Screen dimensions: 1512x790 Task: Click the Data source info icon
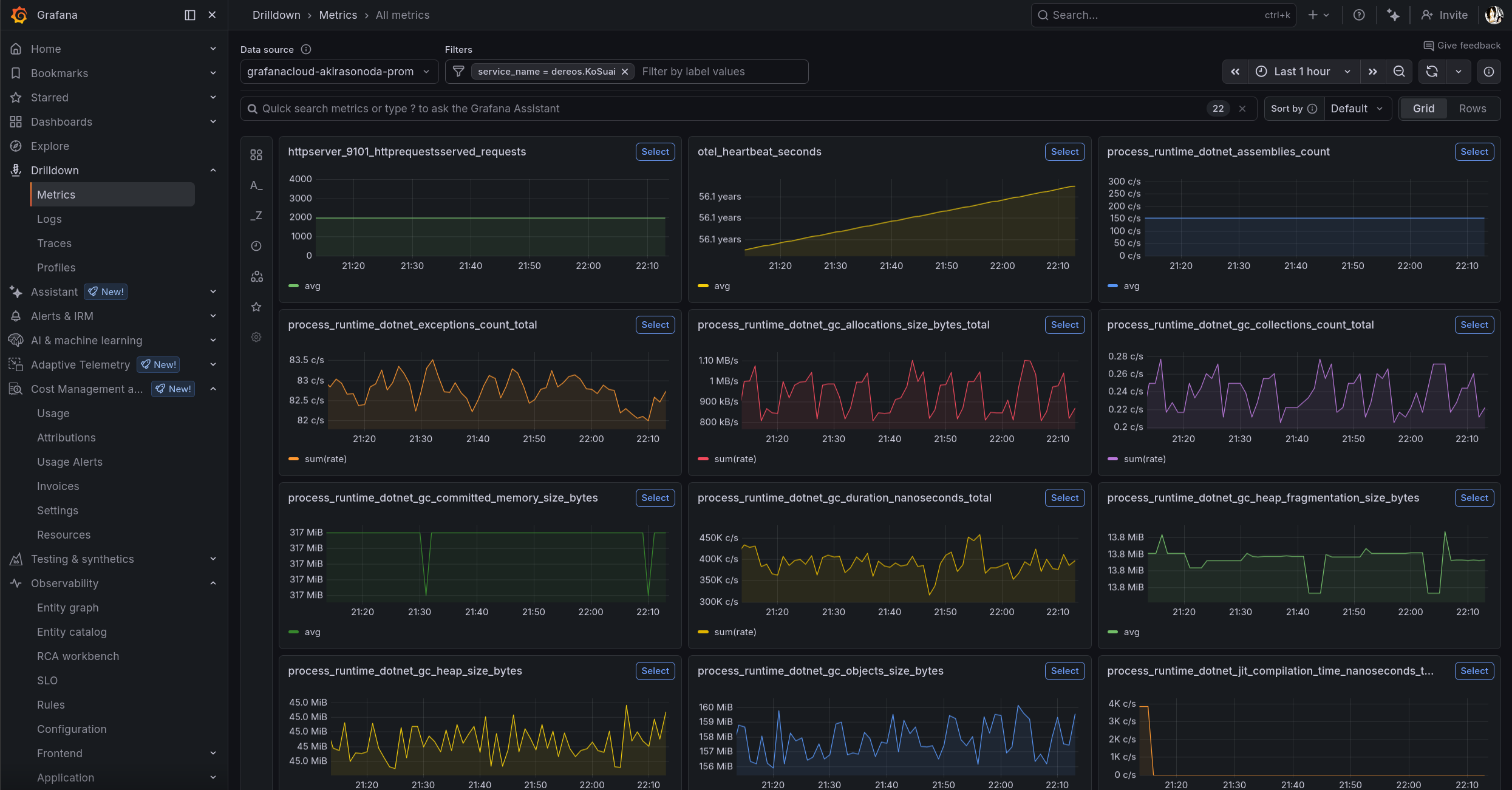coord(306,49)
